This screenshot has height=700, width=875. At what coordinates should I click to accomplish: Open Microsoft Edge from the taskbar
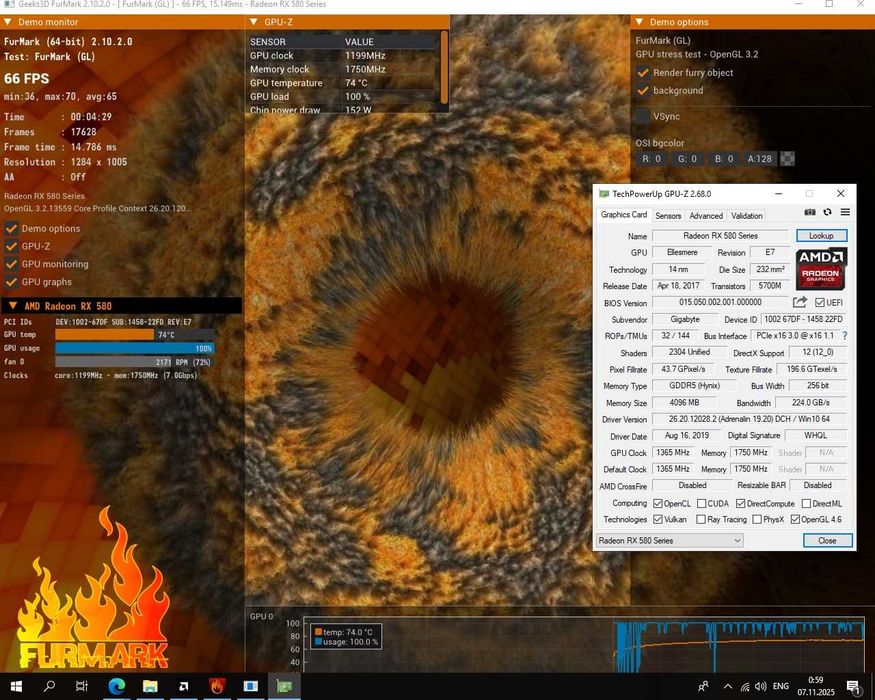point(116,686)
